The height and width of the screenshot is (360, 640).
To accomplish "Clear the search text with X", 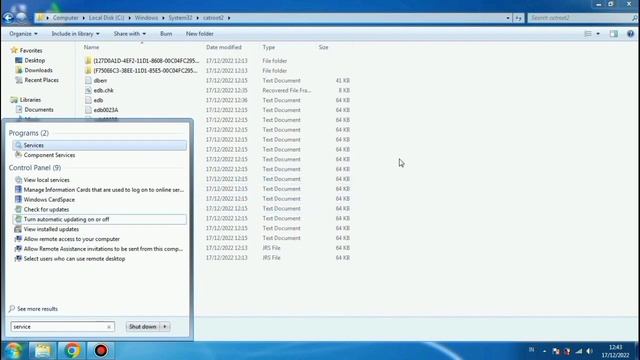I will coord(109,327).
